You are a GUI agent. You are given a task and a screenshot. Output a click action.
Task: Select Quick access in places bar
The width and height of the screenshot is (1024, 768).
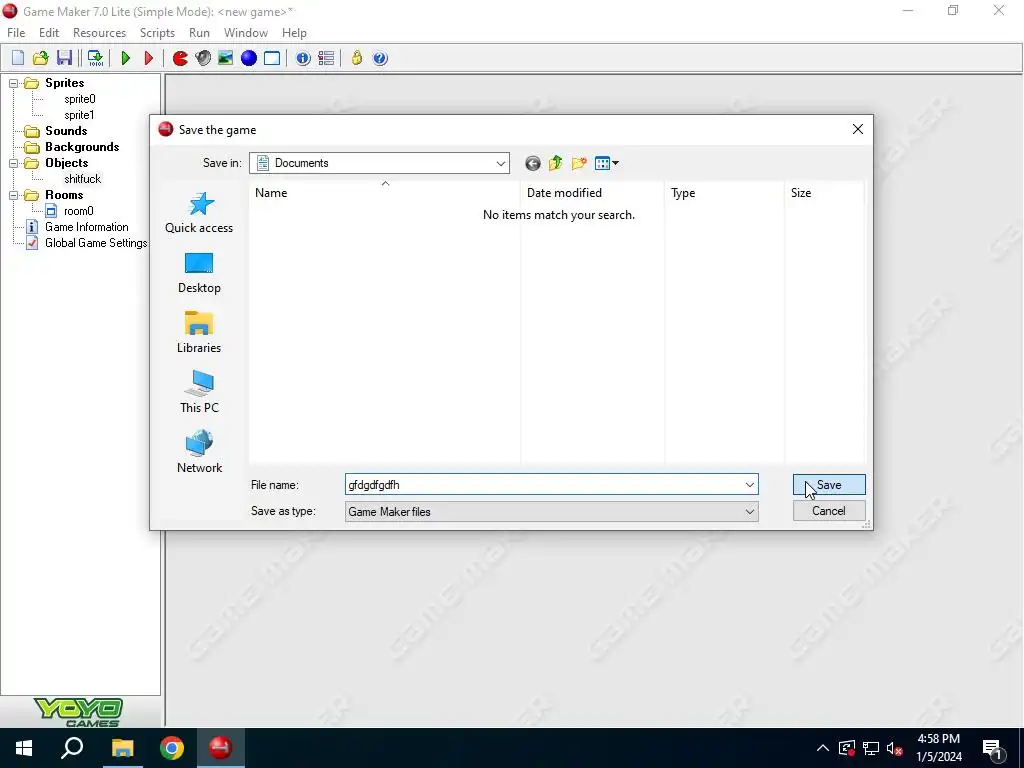(199, 212)
